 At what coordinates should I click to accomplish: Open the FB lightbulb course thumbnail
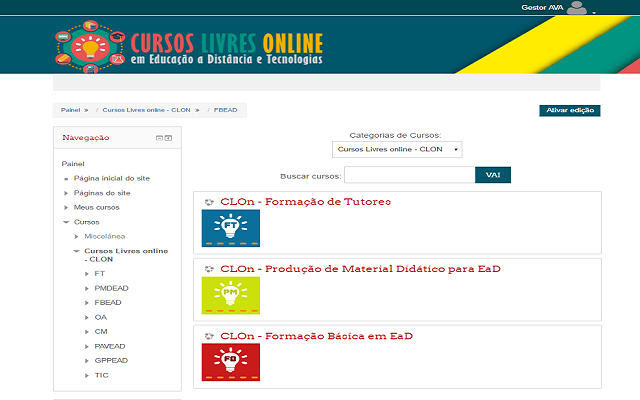(x=231, y=362)
